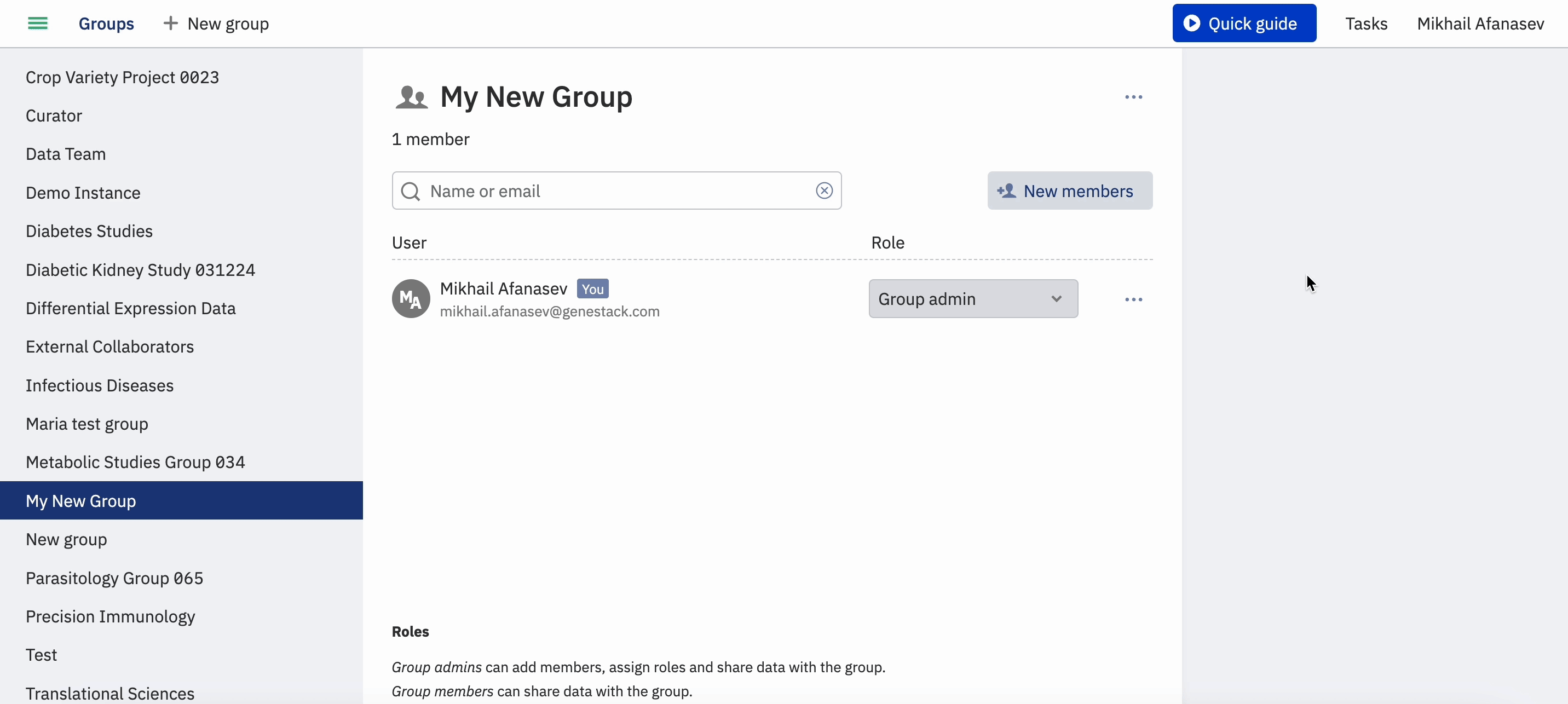Select Diabetic Kidney Study 031224 group
This screenshot has width=1568, height=704.
coord(181,270)
